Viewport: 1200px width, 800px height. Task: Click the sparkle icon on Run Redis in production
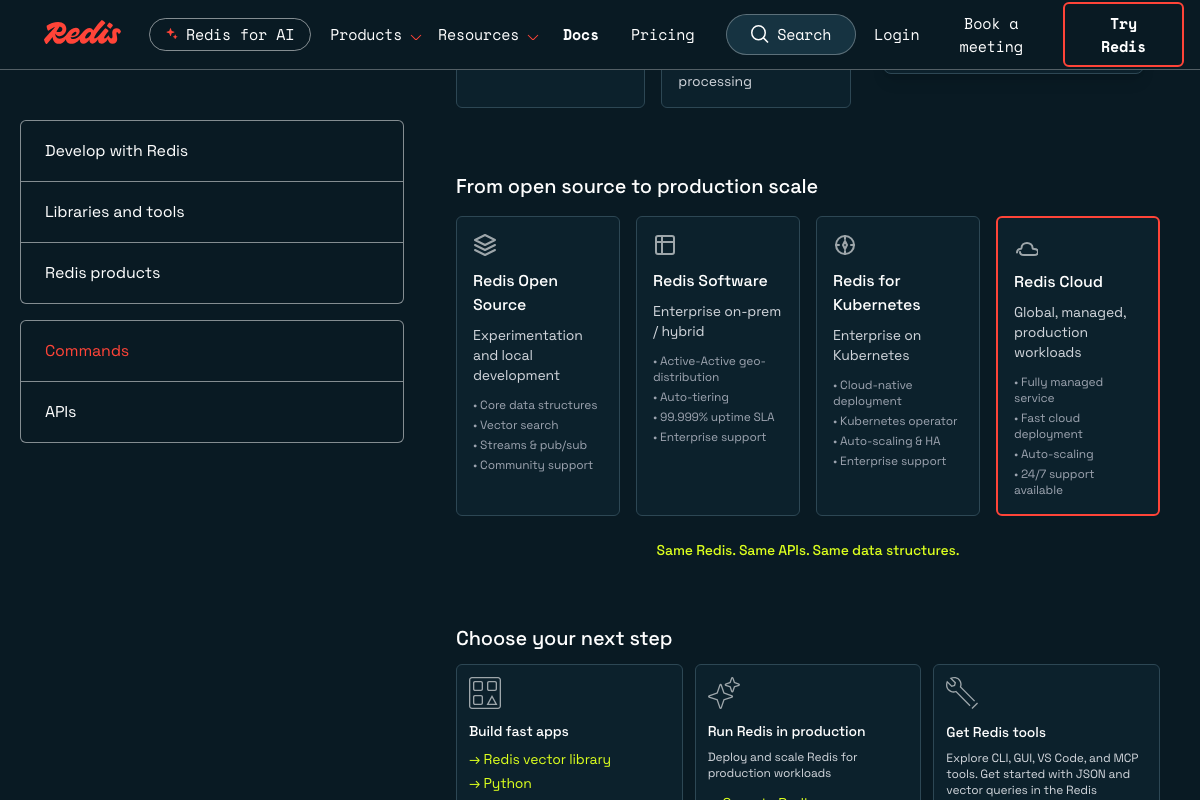pos(723,692)
